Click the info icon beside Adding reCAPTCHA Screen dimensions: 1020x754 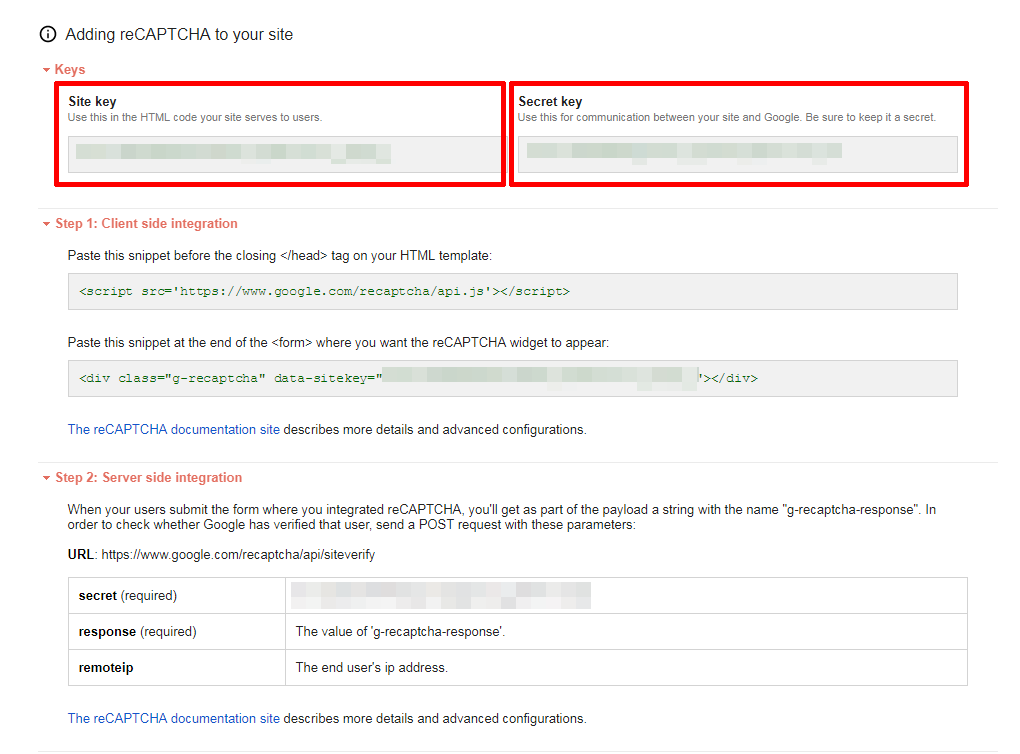point(47,34)
